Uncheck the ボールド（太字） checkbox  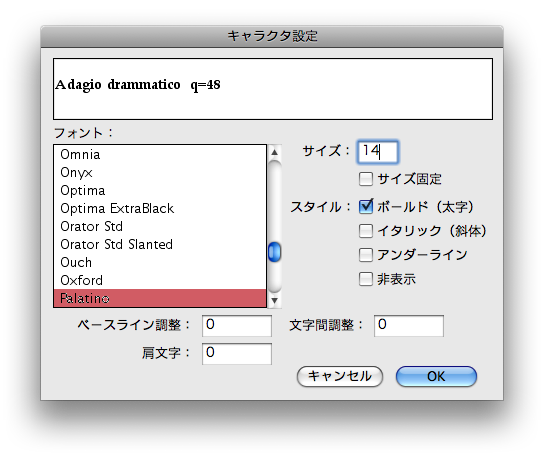(366, 207)
